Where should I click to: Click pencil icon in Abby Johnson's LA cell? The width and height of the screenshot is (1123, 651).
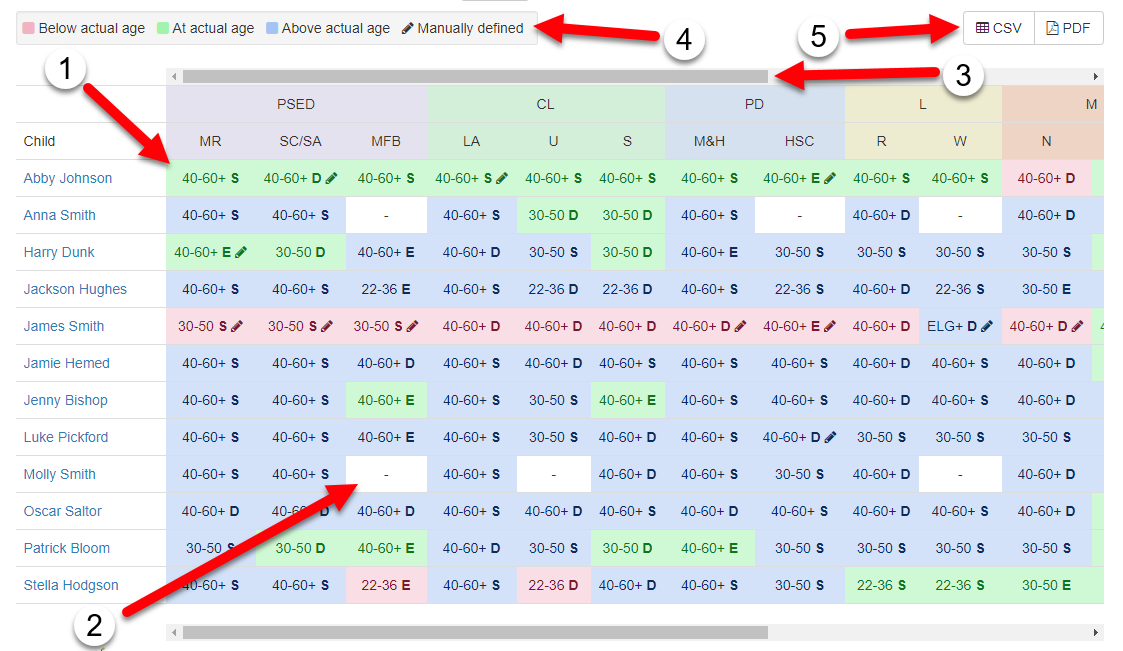(x=502, y=178)
